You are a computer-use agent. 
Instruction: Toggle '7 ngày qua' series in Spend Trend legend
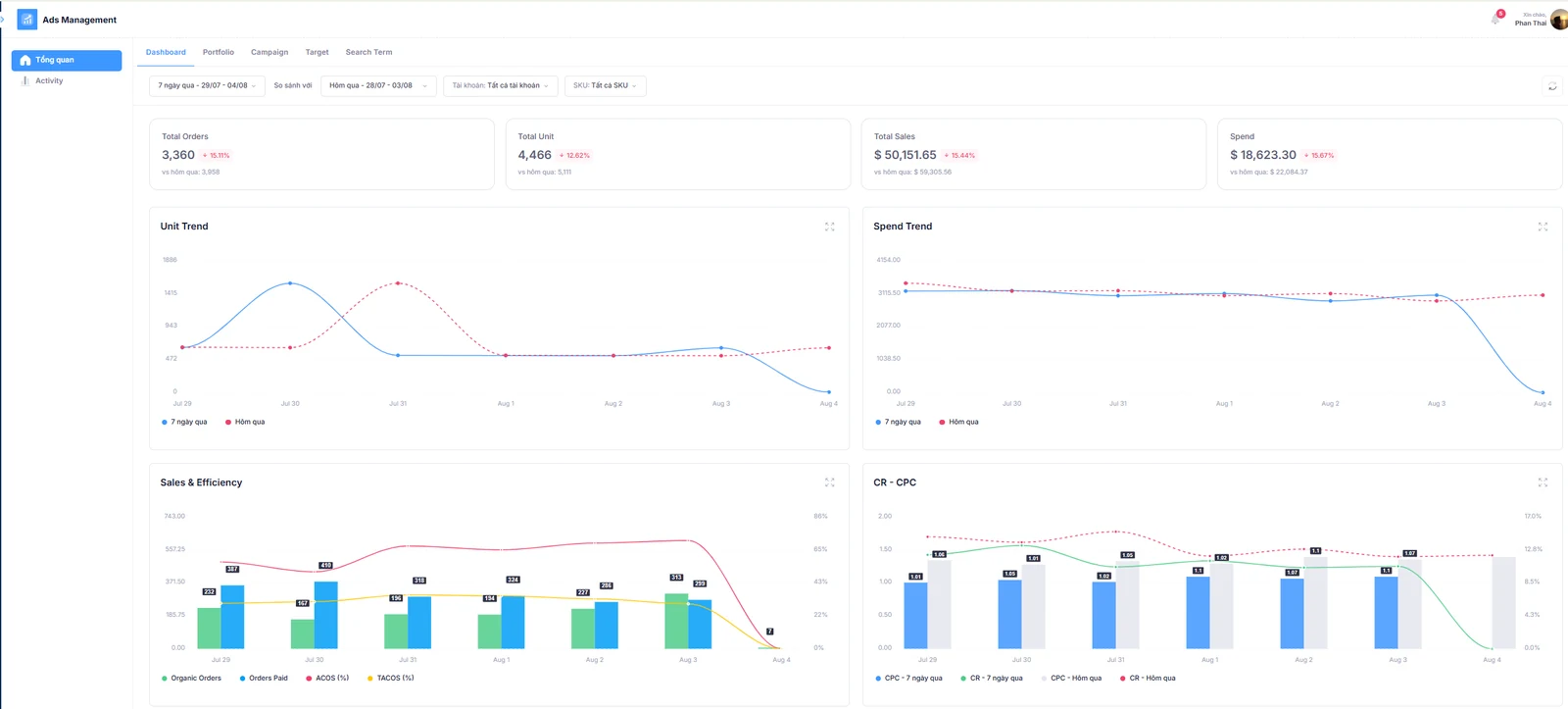[x=898, y=422]
